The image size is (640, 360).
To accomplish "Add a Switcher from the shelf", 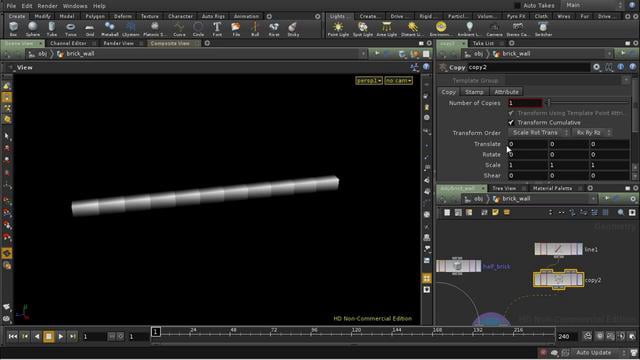I will pyautogui.click(x=543, y=29).
